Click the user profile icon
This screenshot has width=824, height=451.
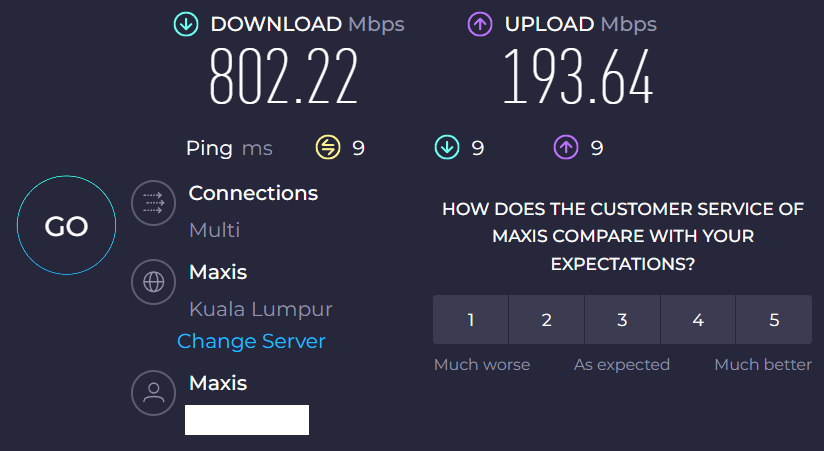(153, 393)
